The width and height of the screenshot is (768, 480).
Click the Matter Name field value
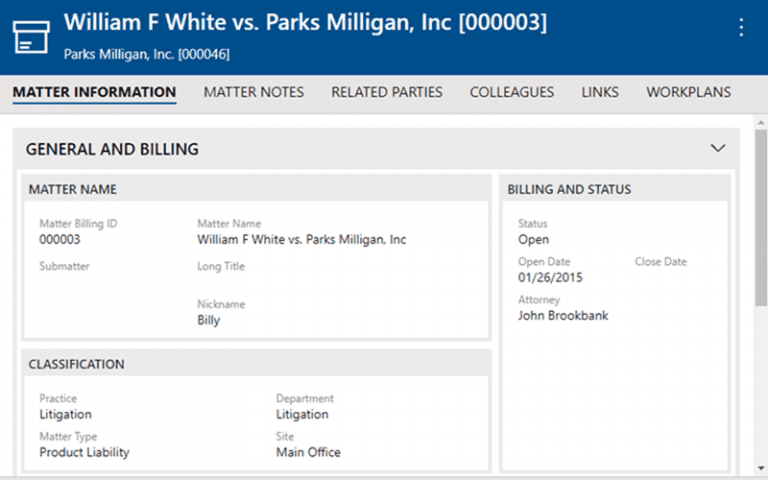(x=302, y=240)
